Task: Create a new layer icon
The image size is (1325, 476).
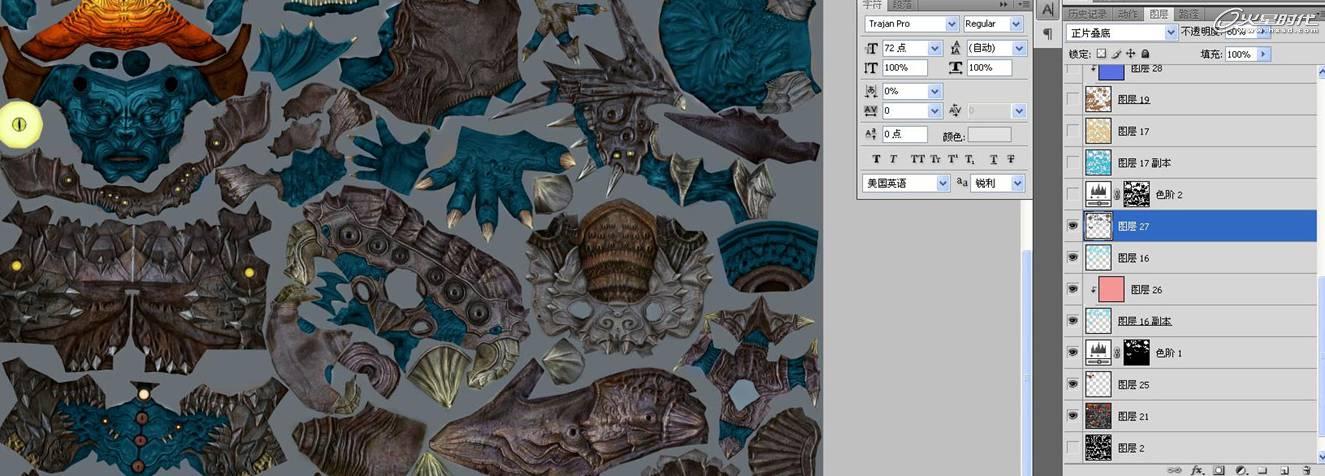Action: point(1283,469)
